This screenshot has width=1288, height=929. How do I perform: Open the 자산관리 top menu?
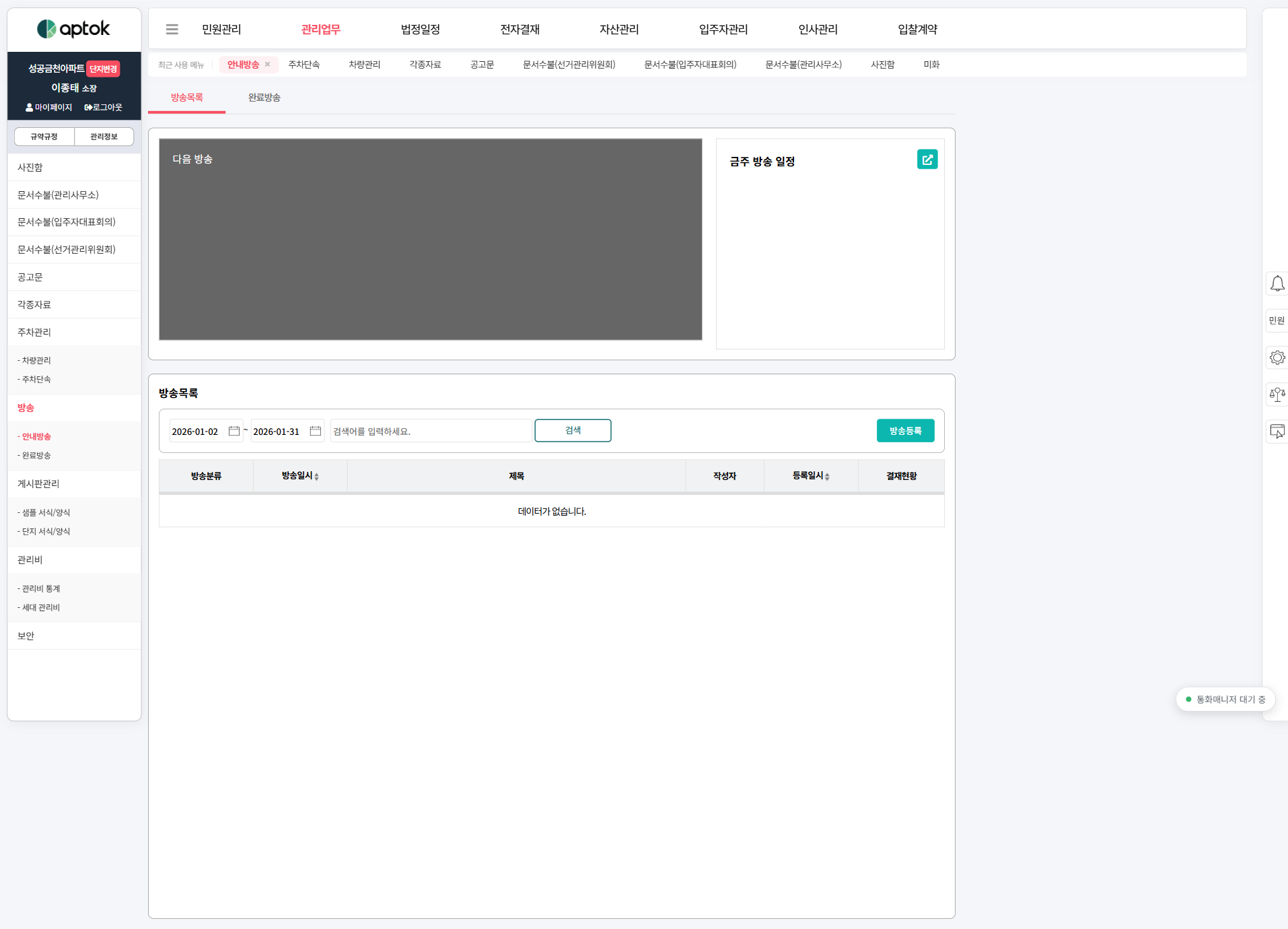coord(619,29)
